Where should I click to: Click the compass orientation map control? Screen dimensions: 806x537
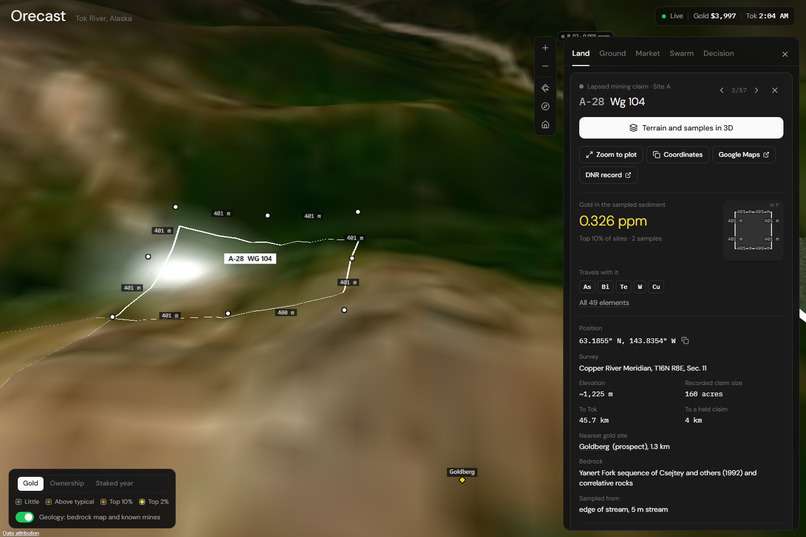point(545,106)
